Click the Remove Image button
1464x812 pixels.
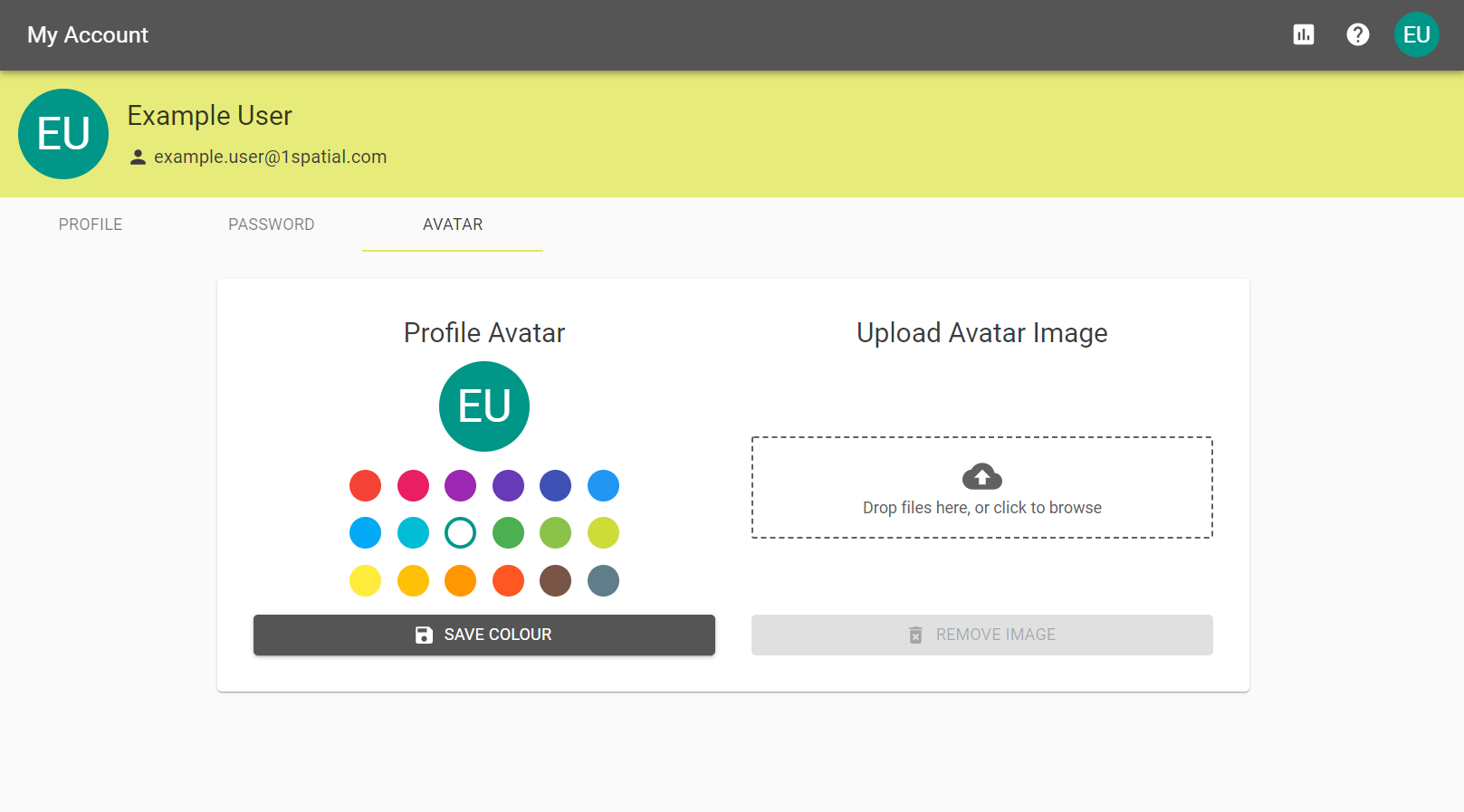point(982,635)
